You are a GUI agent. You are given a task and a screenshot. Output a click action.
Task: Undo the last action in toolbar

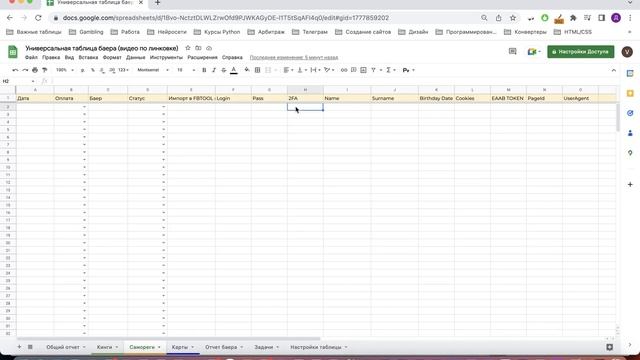point(15,70)
